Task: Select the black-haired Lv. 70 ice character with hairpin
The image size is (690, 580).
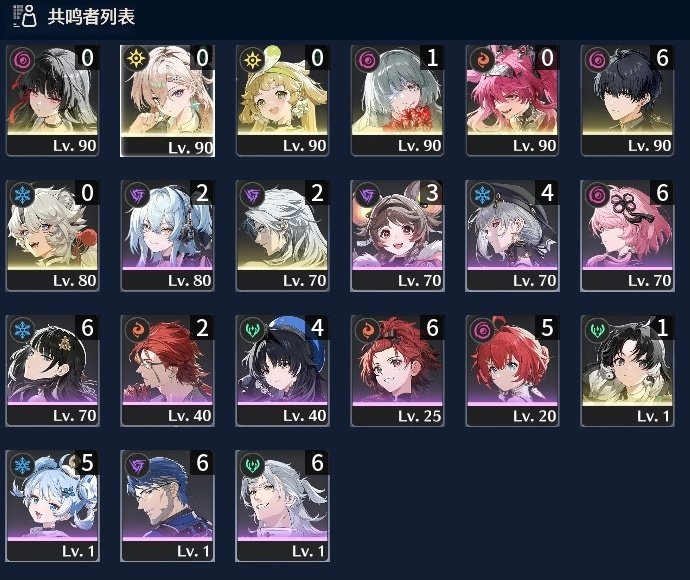Action: point(52,371)
